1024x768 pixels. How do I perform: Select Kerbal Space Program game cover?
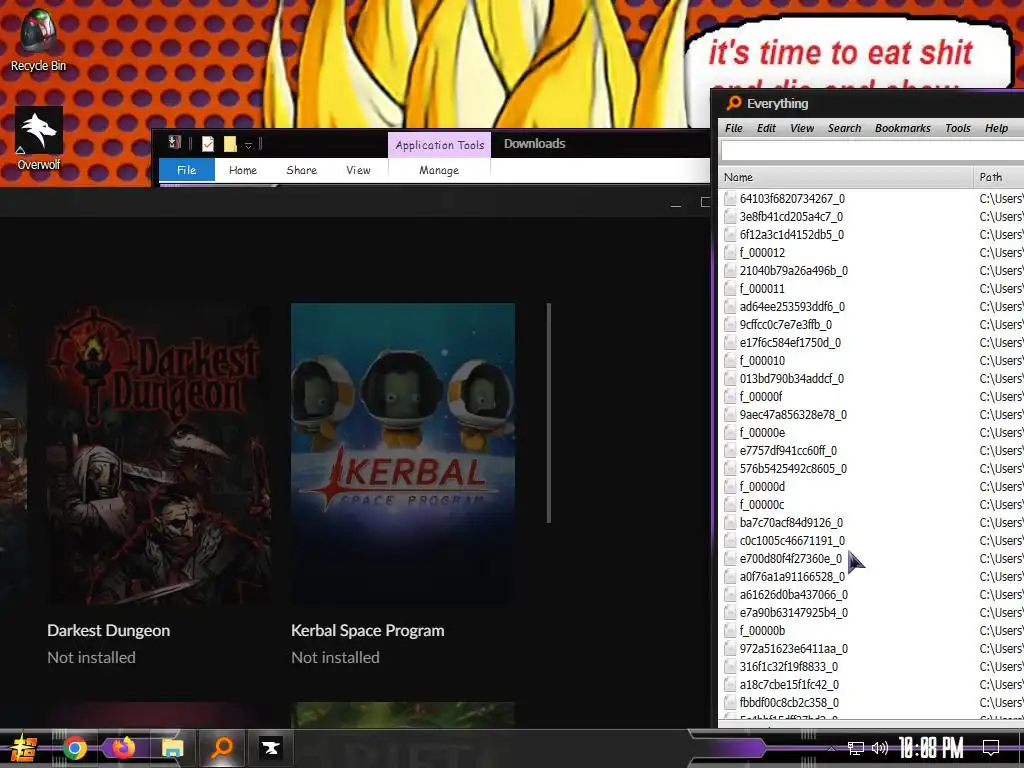click(x=403, y=453)
